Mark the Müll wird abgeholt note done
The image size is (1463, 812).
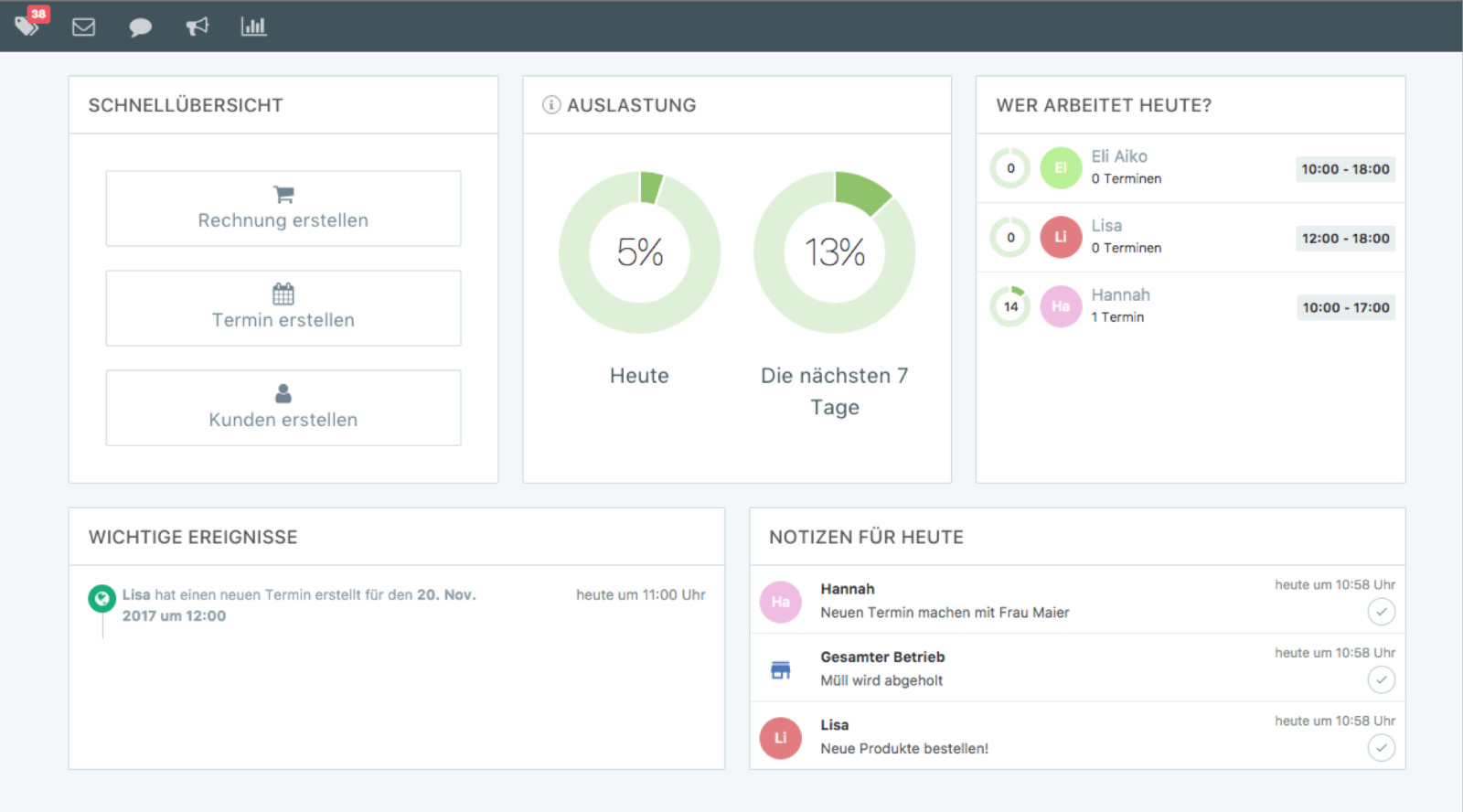point(1382,679)
